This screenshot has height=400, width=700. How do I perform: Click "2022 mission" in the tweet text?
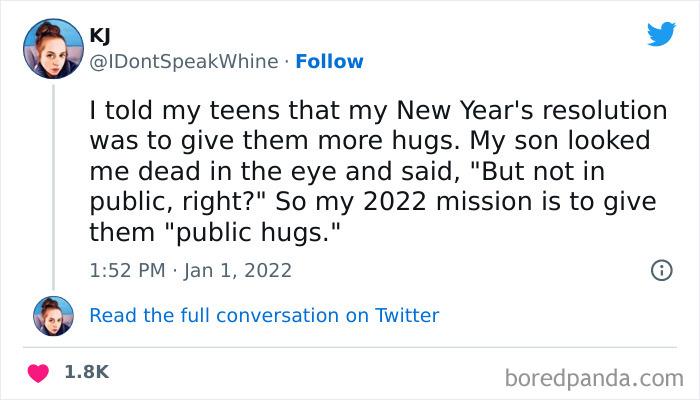pos(499,199)
